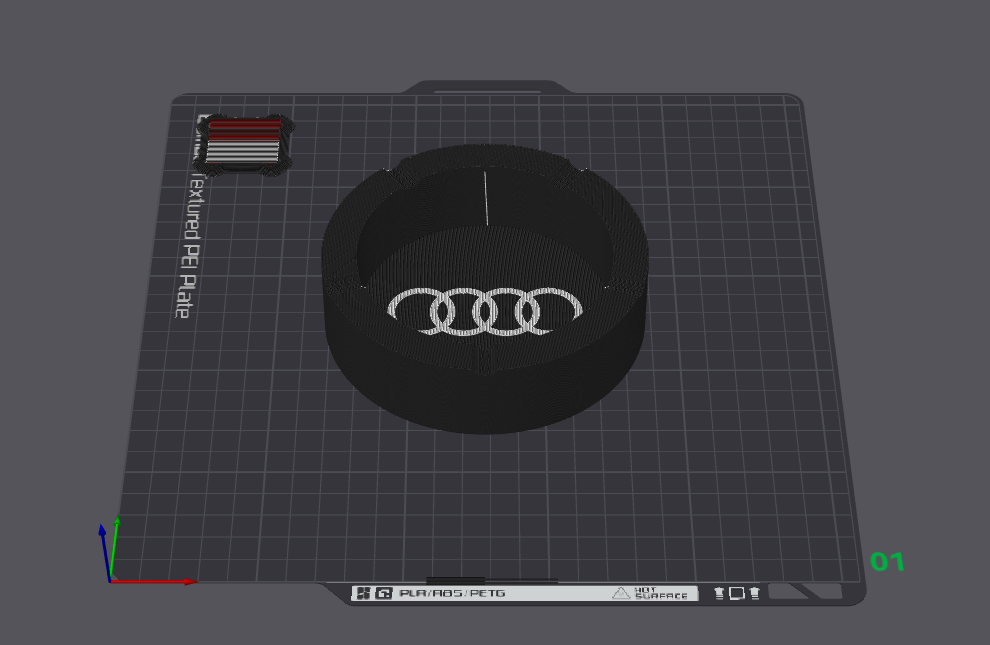Click the "PLA/ABS/PETG" label on the plate edge
This screenshot has width=990, height=645.
(452, 593)
